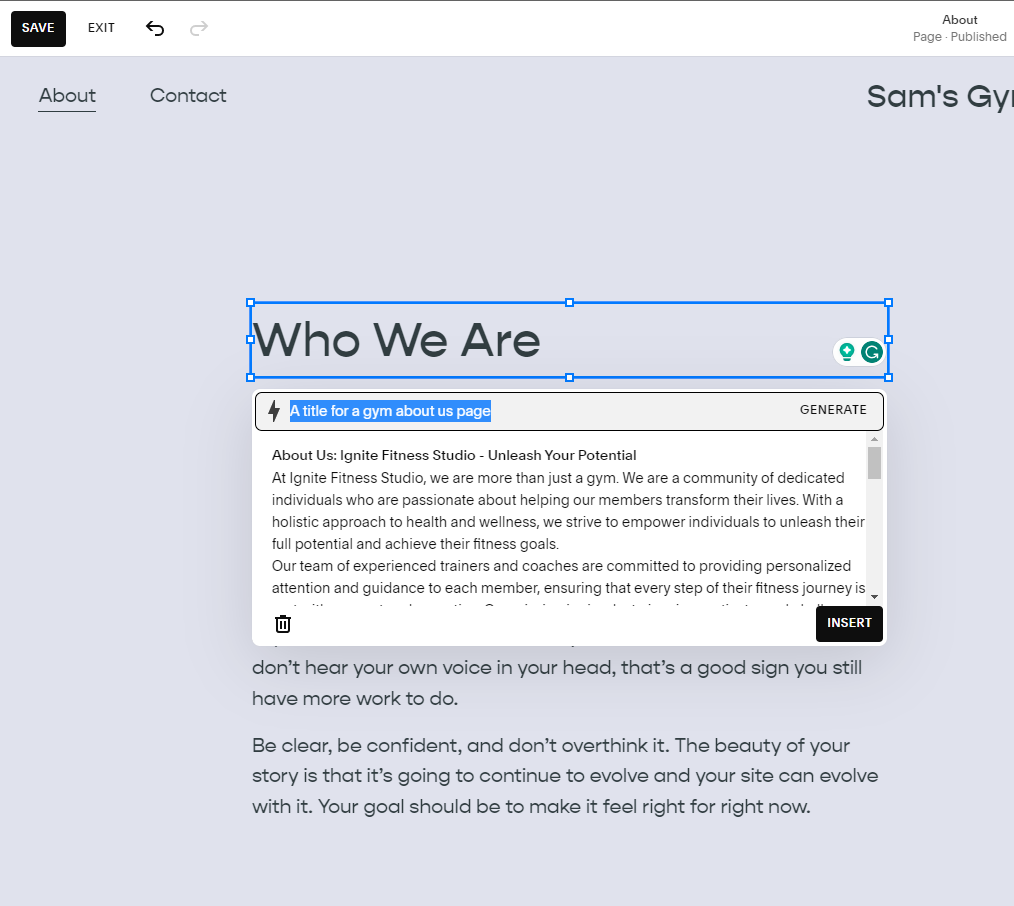Click the scrollbar up arrow

click(874, 439)
